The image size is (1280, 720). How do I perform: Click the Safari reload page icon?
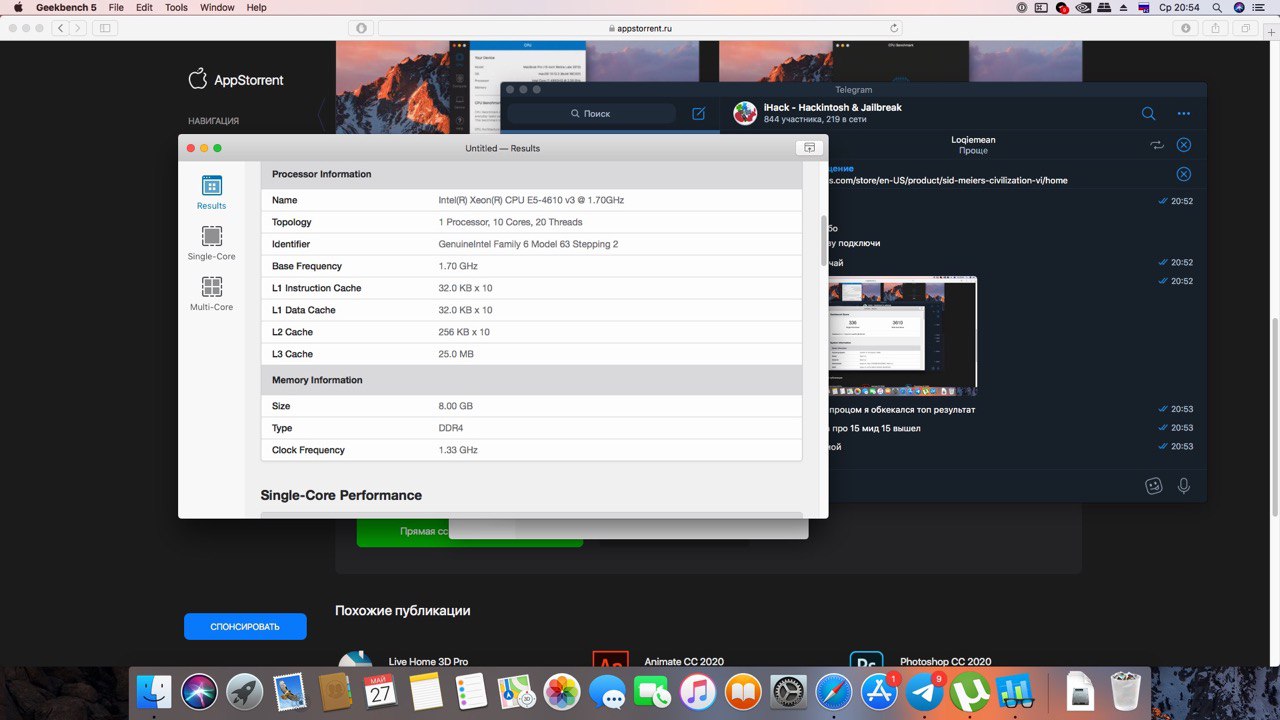pos(893,28)
